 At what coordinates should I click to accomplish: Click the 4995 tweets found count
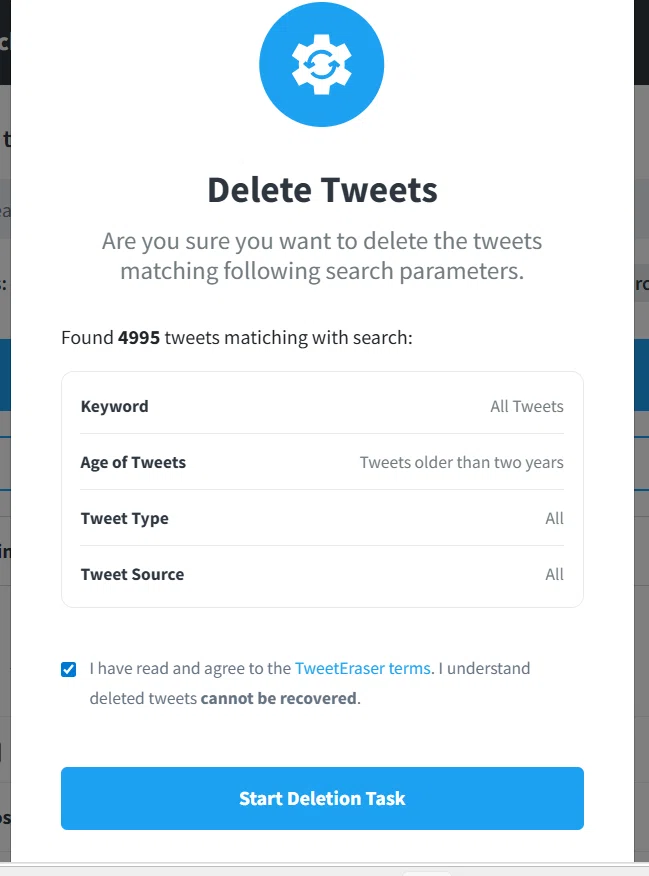pos(139,337)
